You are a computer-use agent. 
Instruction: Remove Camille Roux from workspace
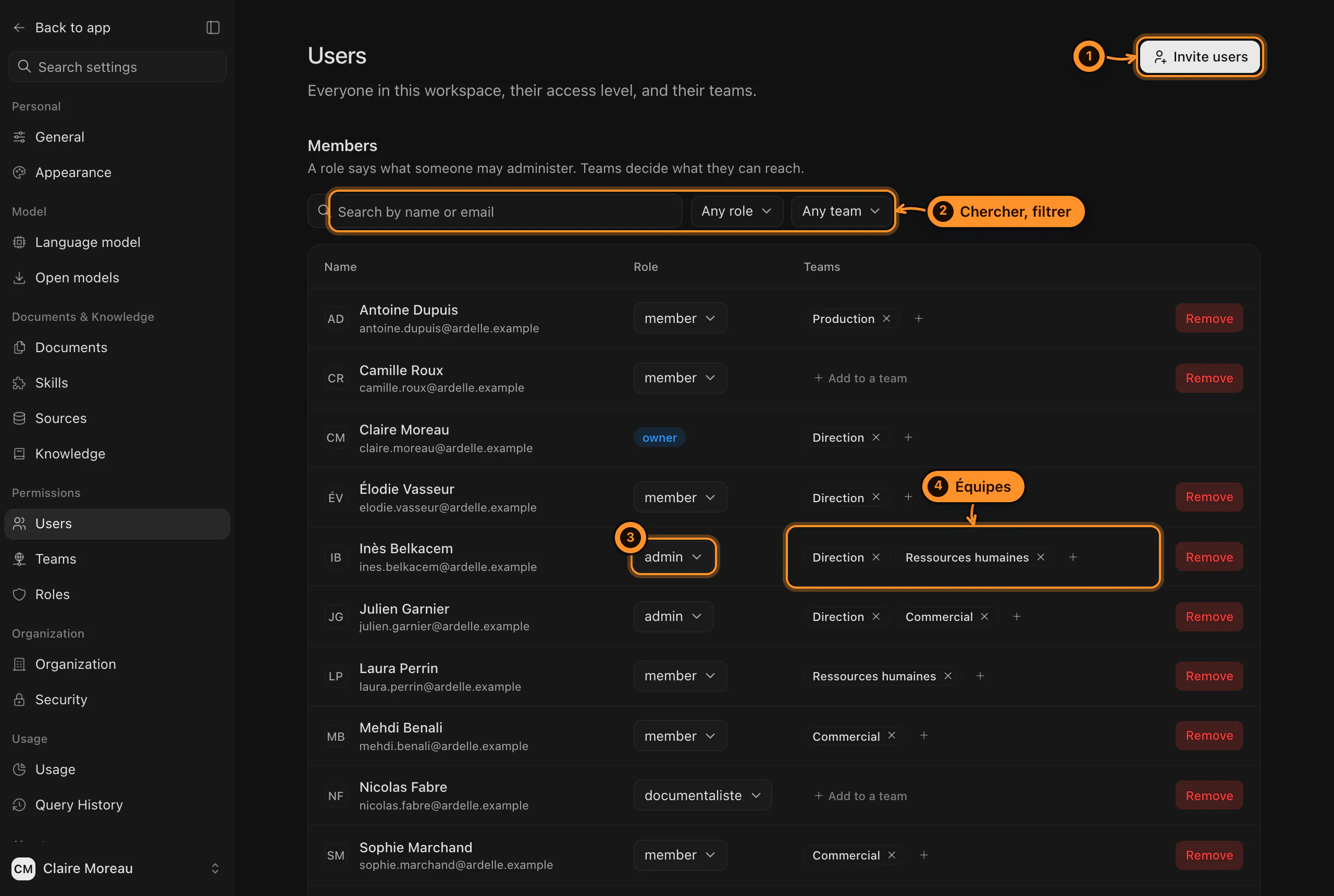tap(1209, 378)
